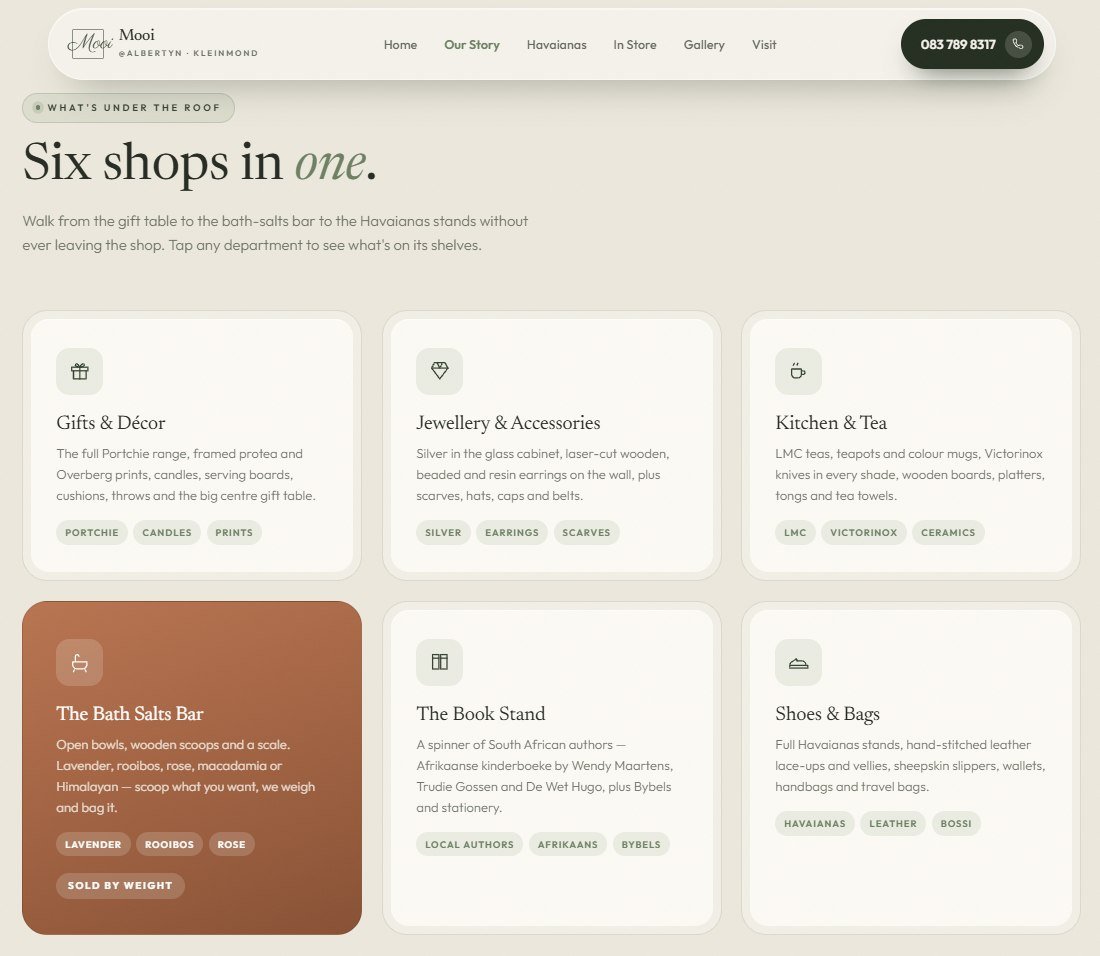
Task: Click the CERAMICS tag
Action: [x=948, y=532]
